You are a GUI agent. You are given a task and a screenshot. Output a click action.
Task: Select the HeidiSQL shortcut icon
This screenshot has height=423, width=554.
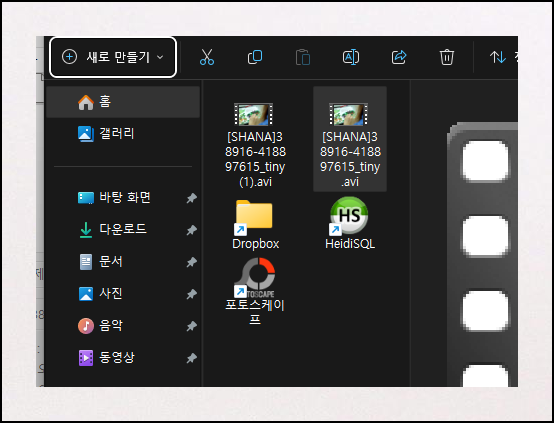348,216
